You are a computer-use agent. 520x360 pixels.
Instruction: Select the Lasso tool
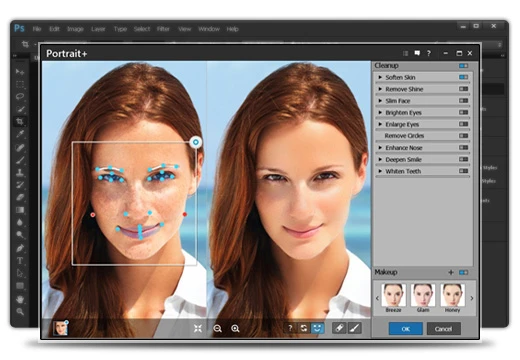[20, 97]
